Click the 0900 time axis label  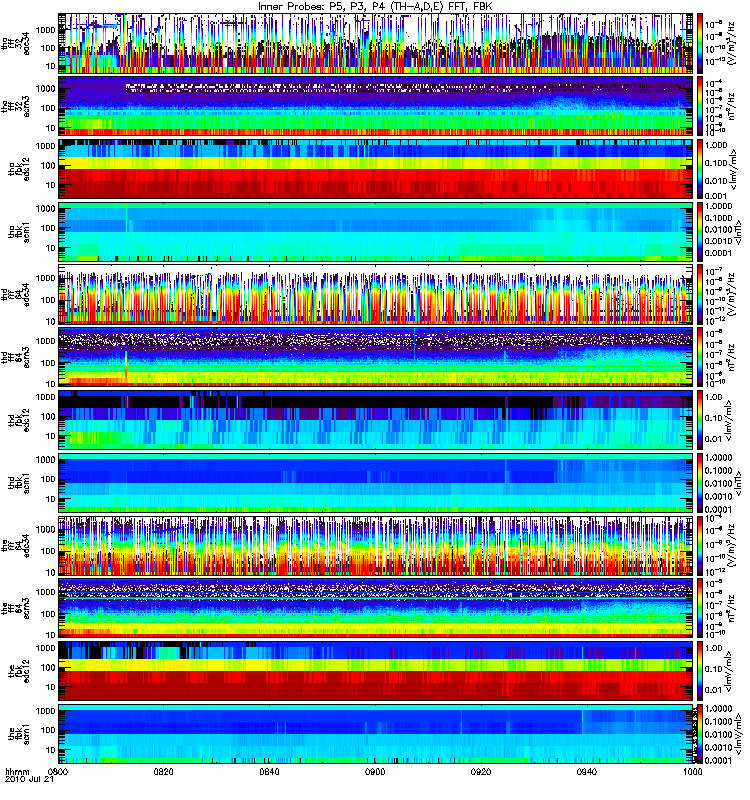tap(375, 771)
